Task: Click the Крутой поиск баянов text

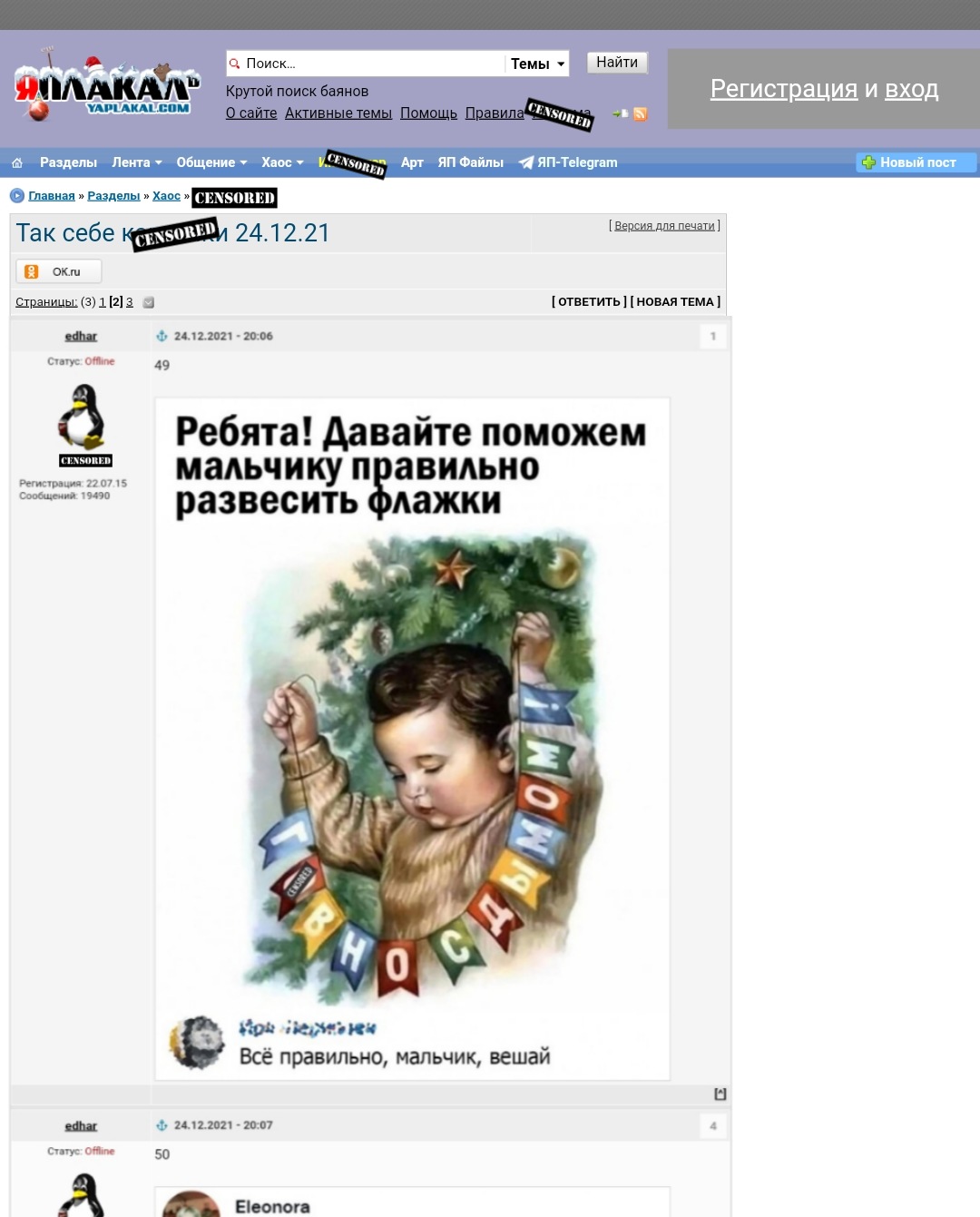Action: click(x=297, y=92)
